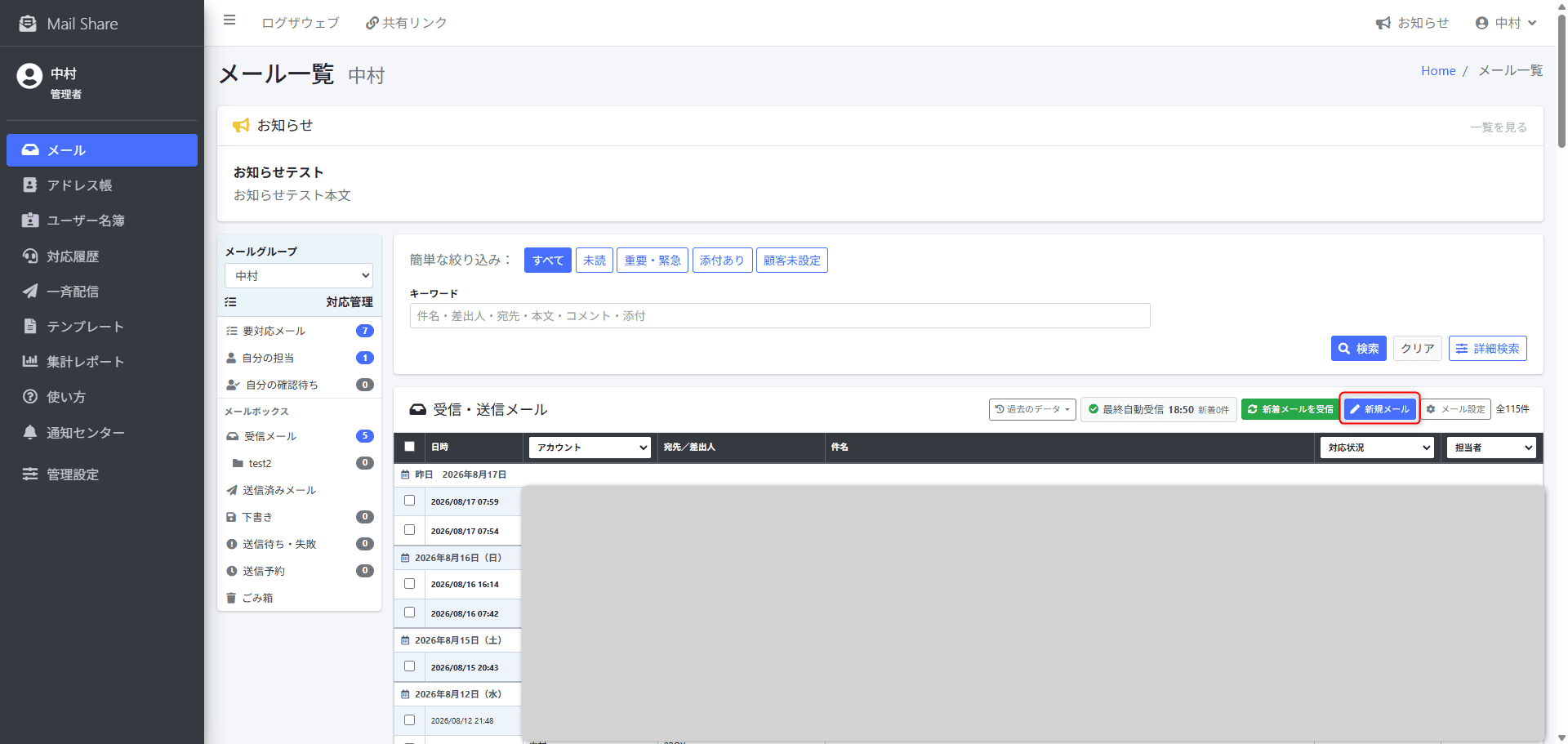Viewport: 1568px width, 744px height.
Task: Click the 管理設定 sliders icon
Action: click(30, 474)
